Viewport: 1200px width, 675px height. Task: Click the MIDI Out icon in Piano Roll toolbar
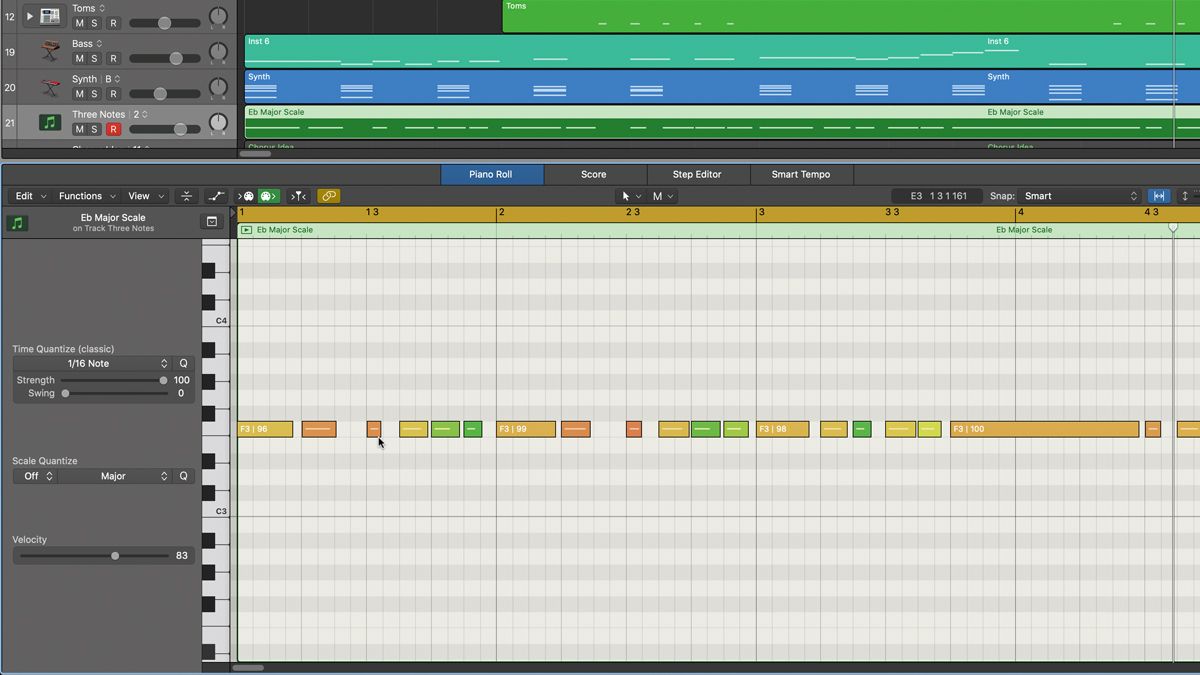(267, 196)
